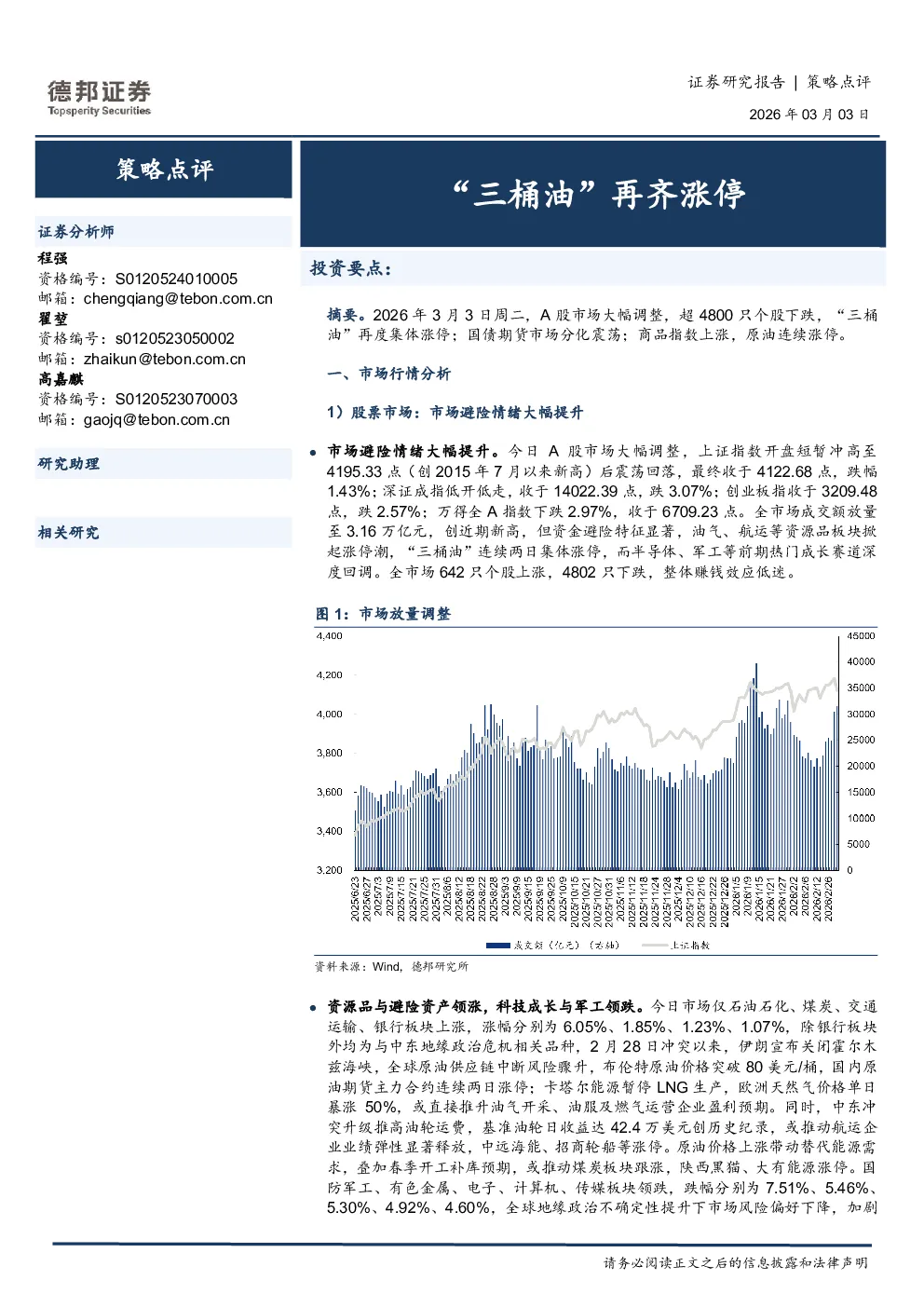Click the source note 资料来源:Wind,德邦研究所
This screenshot has height=1307, width=924.
391,967
